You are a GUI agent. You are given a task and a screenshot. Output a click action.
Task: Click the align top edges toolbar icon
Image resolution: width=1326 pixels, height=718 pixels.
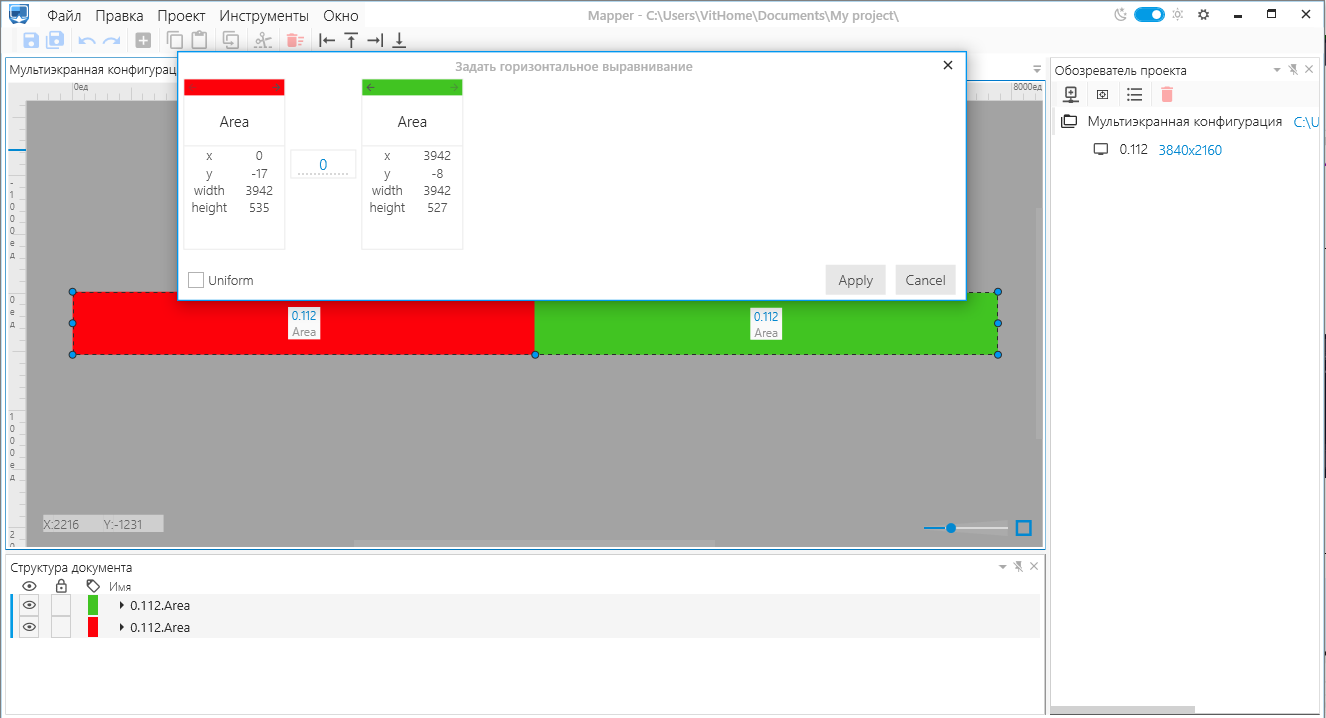351,40
